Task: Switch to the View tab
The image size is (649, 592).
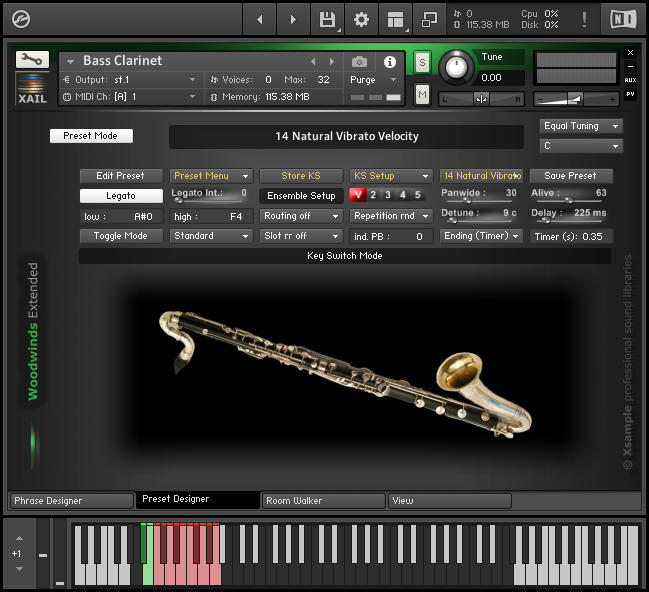Action: click(449, 501)
